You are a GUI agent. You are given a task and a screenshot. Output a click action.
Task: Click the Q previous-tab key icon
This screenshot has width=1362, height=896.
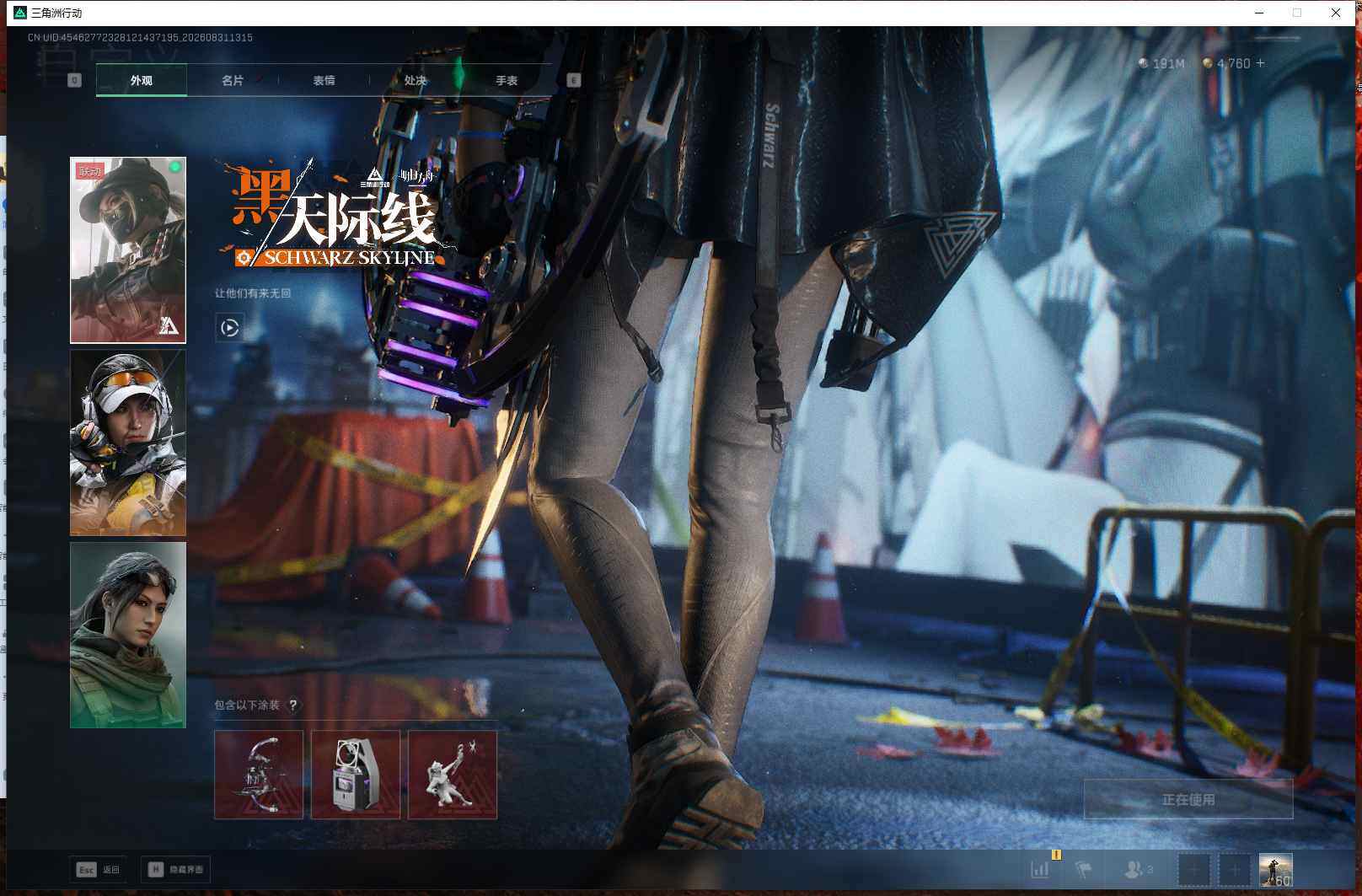(74, 80)
